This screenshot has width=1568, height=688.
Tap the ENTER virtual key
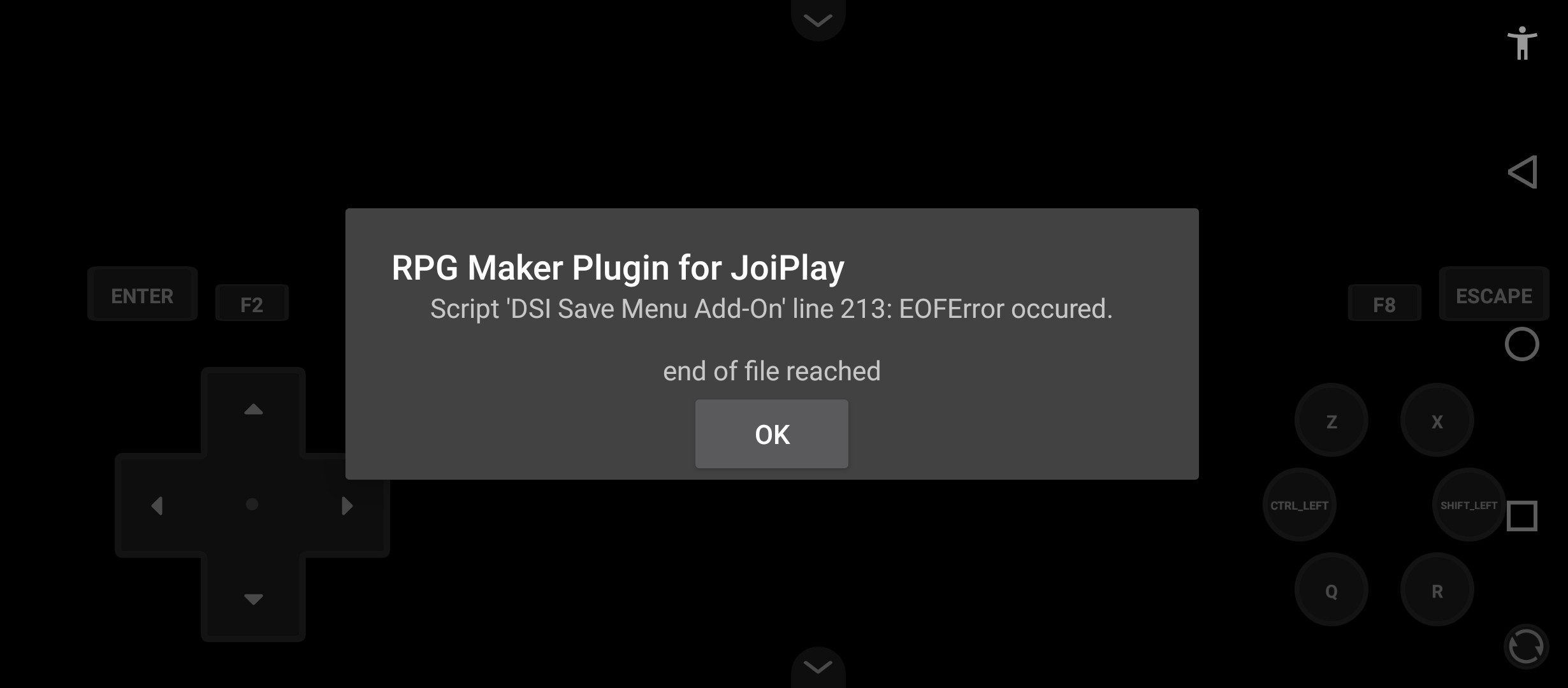(142, 294)
